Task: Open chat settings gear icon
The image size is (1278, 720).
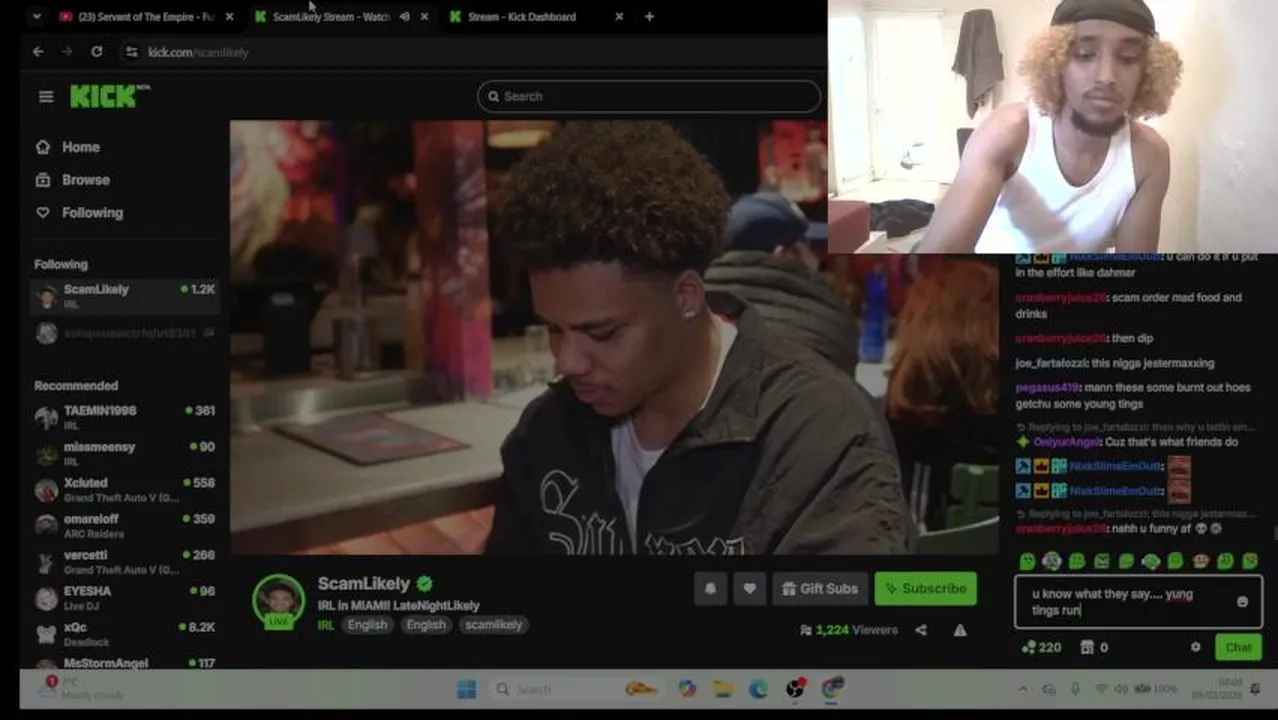Action: point(1195,647)
